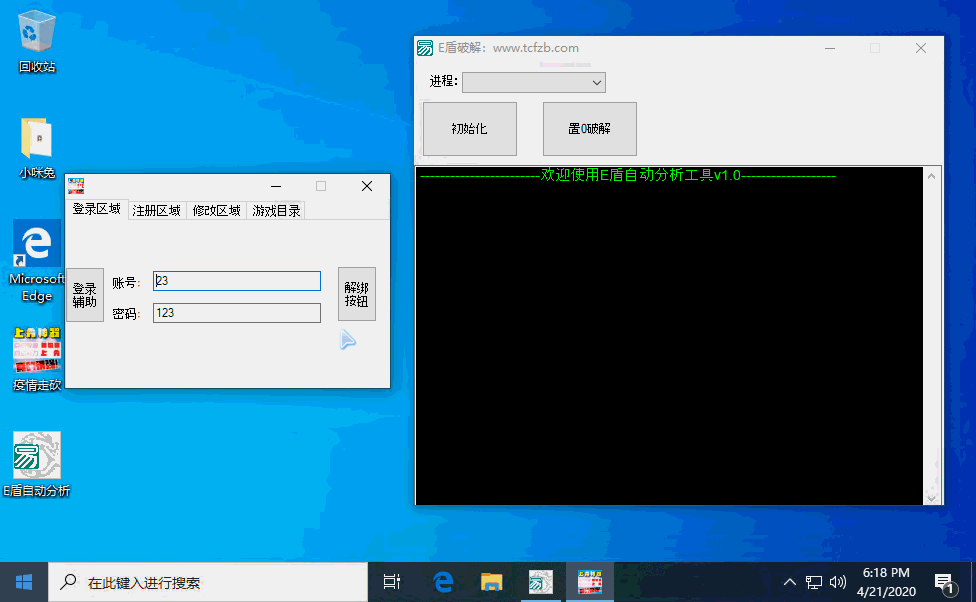Close the login tool window

click(x=367, y=186)
